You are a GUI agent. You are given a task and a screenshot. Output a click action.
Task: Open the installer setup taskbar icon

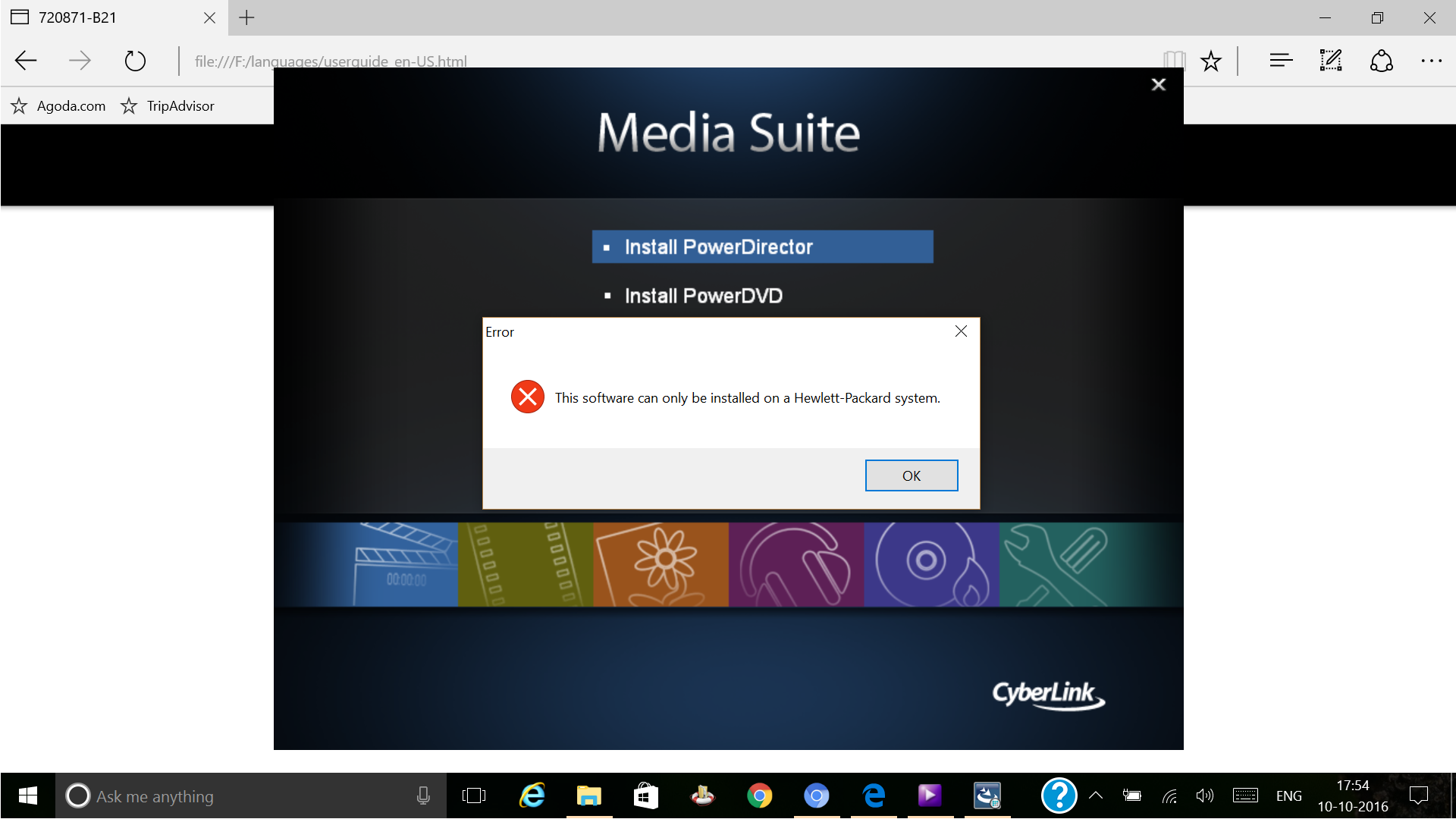point(987,795)
